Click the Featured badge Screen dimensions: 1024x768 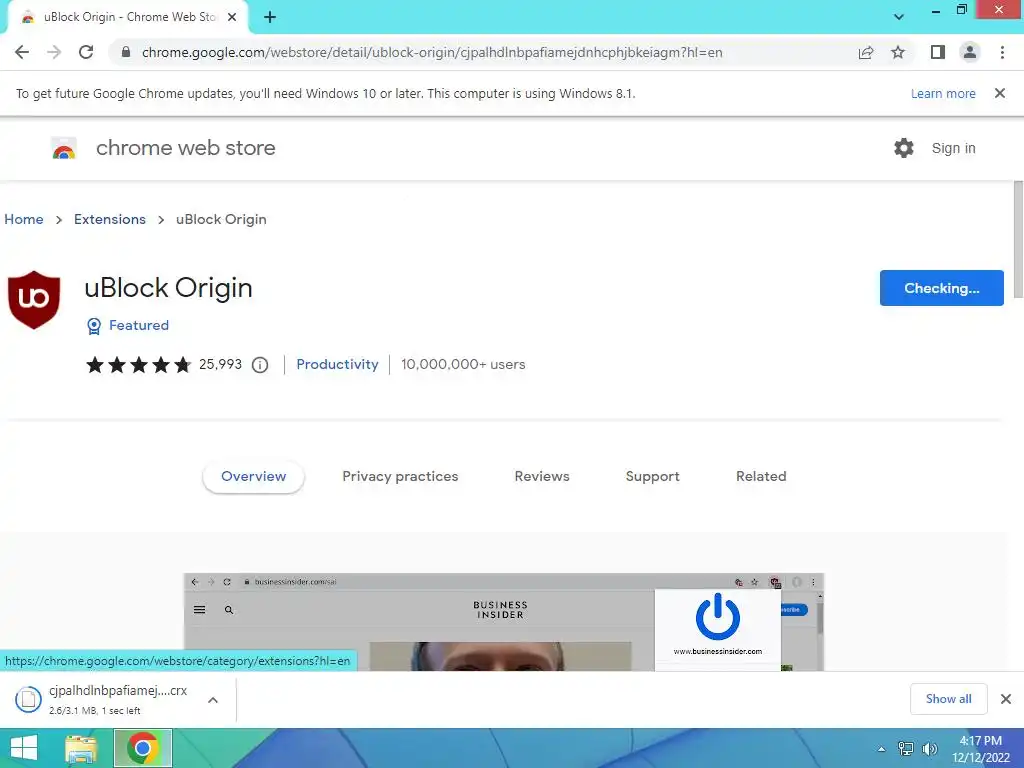[x=128, y=325]
